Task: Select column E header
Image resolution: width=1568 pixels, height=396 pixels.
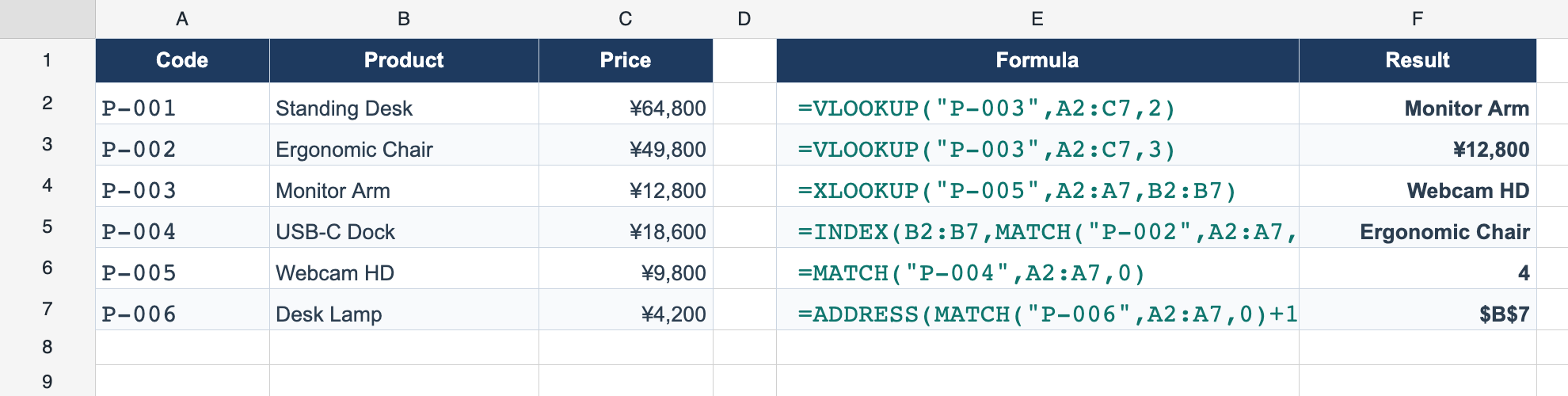Action: [x=1037, y=19]
